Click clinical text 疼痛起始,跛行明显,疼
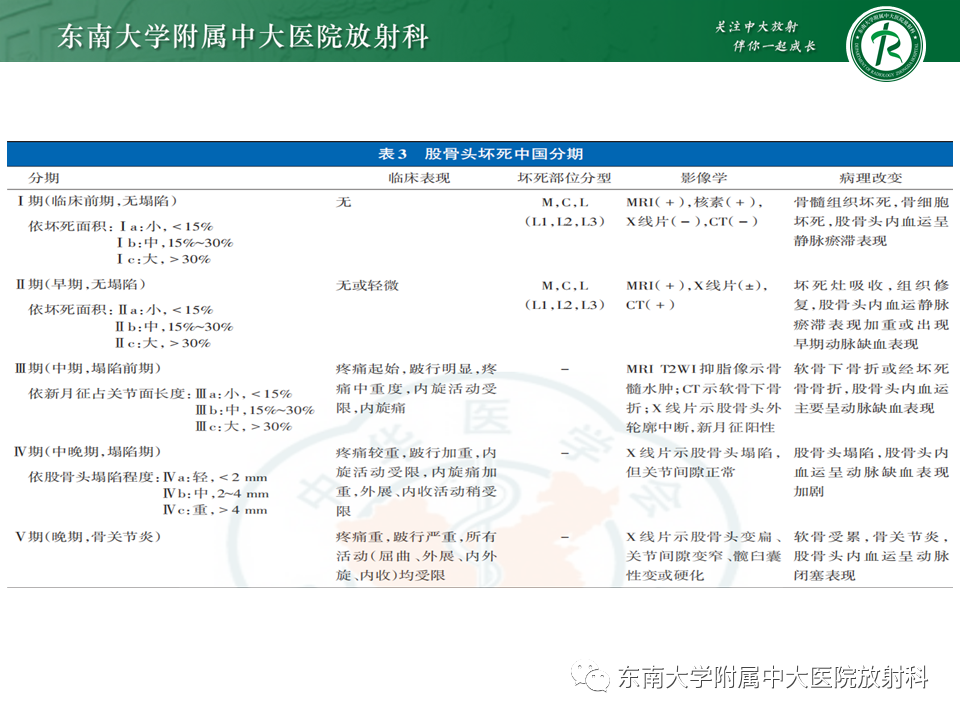This screenshot has width=960, height=720. pyautogui.click(x=416, y=369)
